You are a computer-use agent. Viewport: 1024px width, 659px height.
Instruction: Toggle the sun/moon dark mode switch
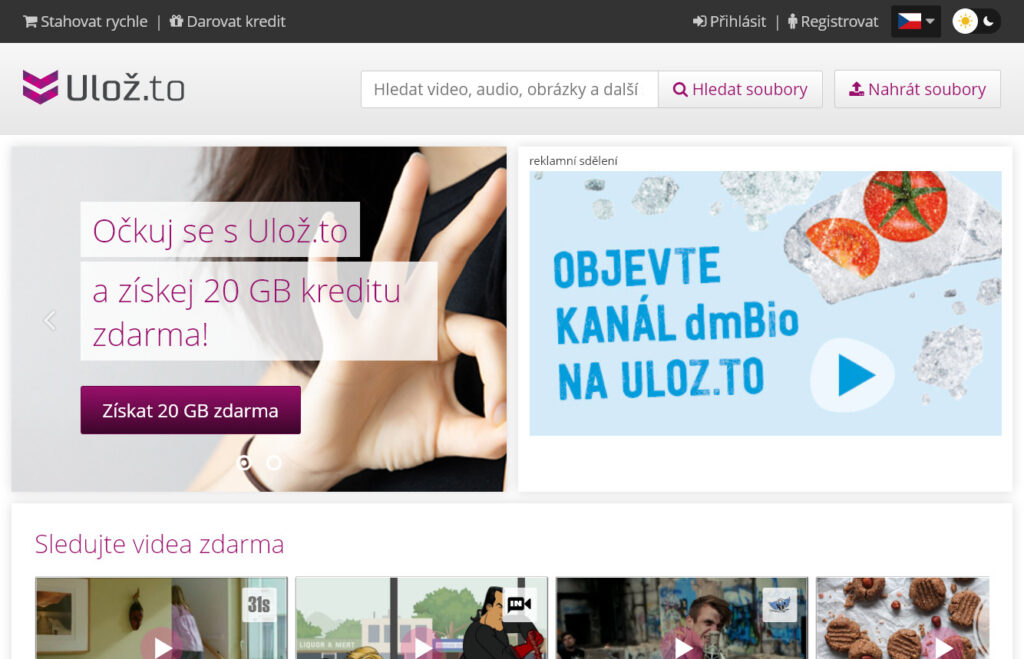pyautogui.click(x=976, y=22)
